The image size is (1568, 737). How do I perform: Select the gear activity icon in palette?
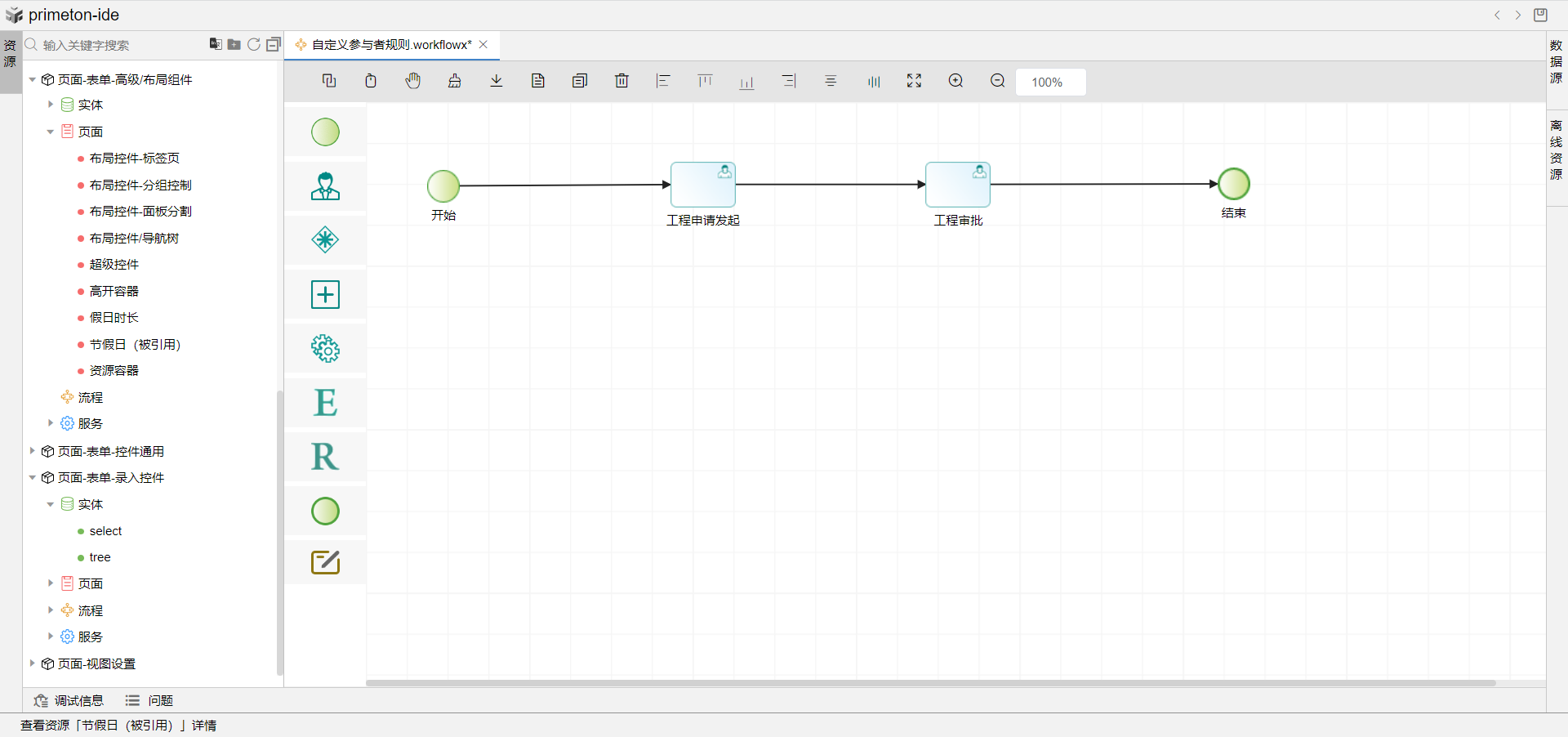(325, 349)
